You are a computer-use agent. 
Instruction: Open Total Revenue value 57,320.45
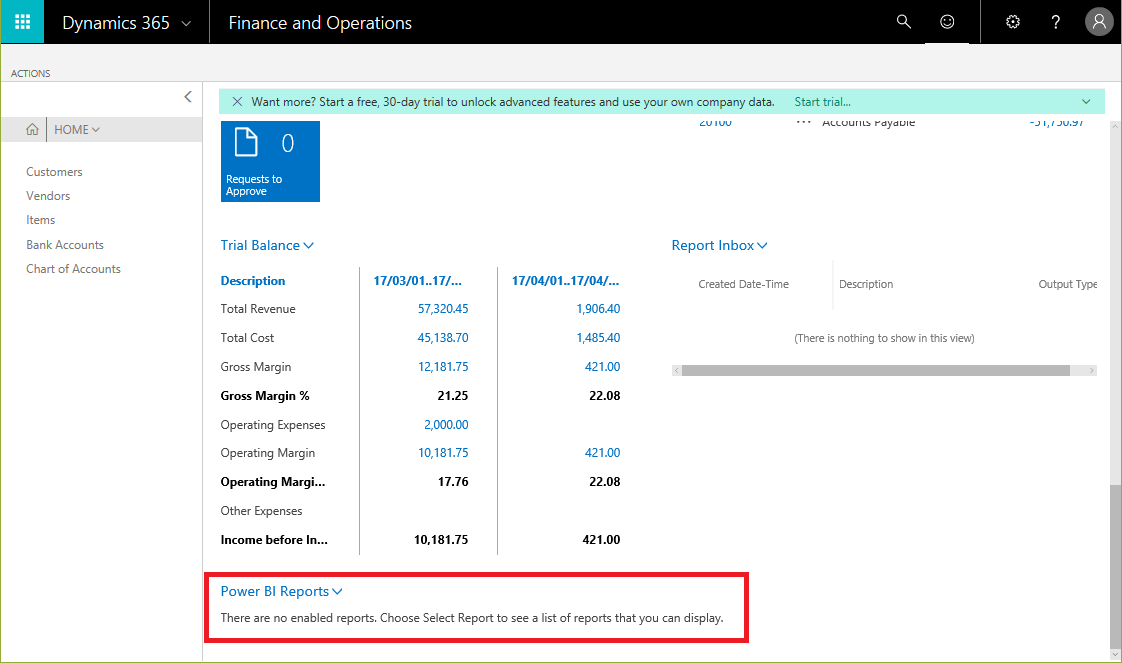click(443, 309)
